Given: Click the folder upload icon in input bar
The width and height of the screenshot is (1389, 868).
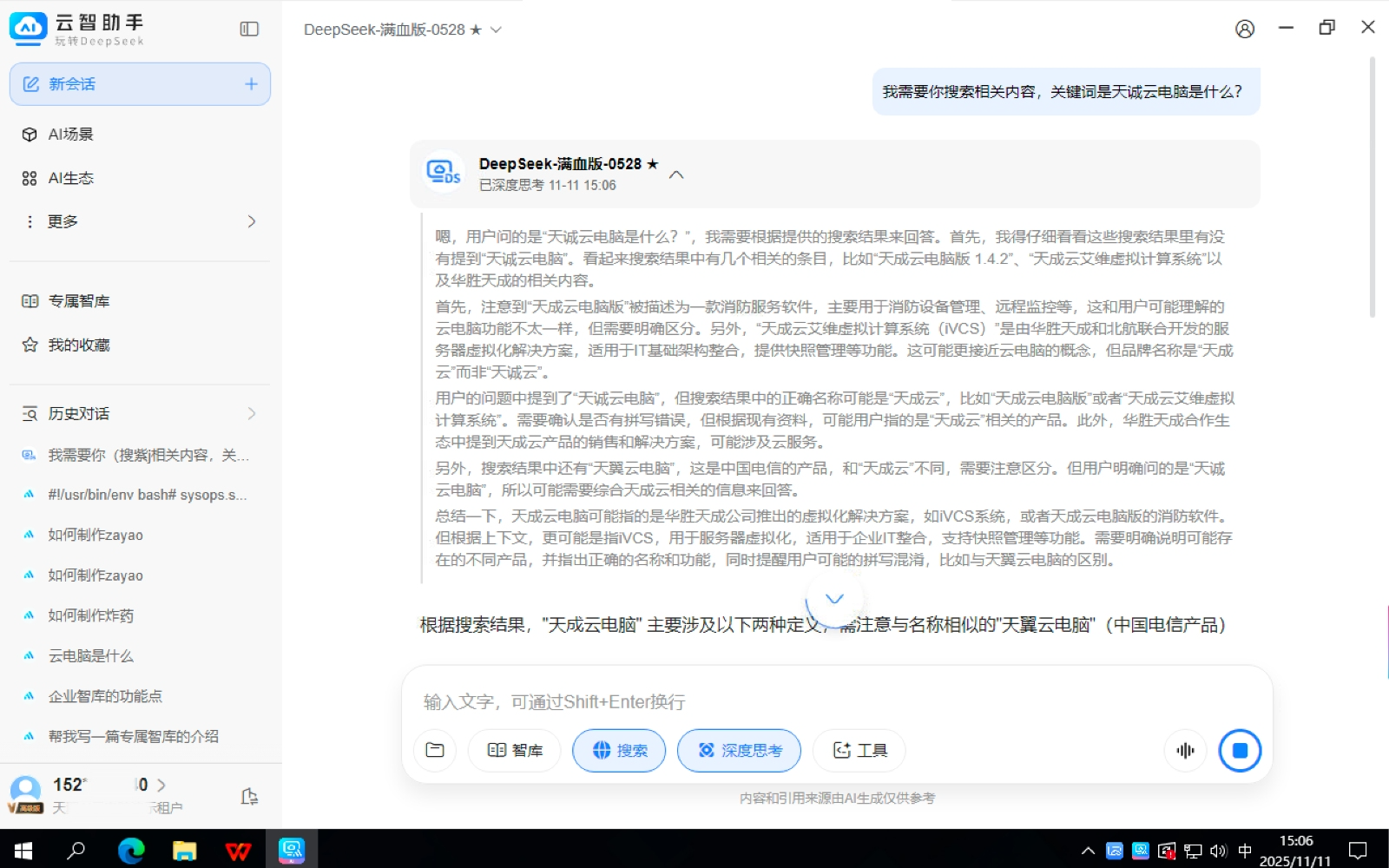Looking at the screenshot, I should (x=435, y=750).
